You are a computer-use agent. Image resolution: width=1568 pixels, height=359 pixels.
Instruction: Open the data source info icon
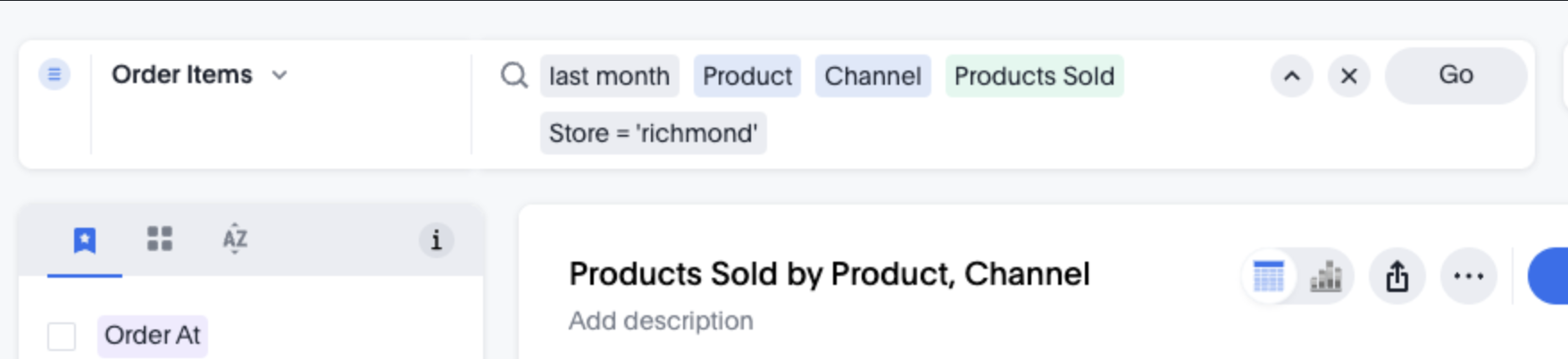(436, 240)
